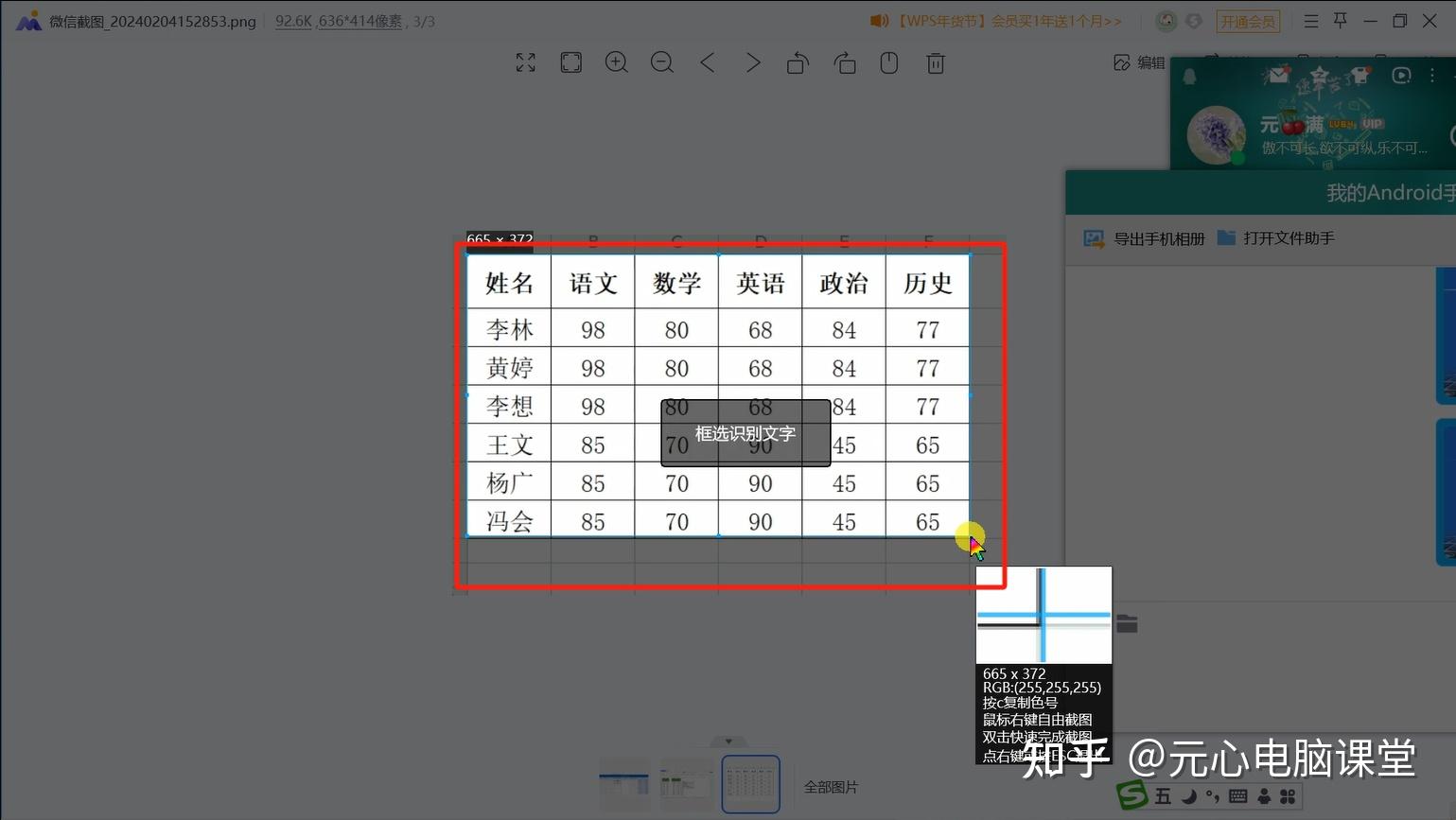Open the 编辑 image editor
Screen dimensions: 1456x820
[x=1140, y=61]
